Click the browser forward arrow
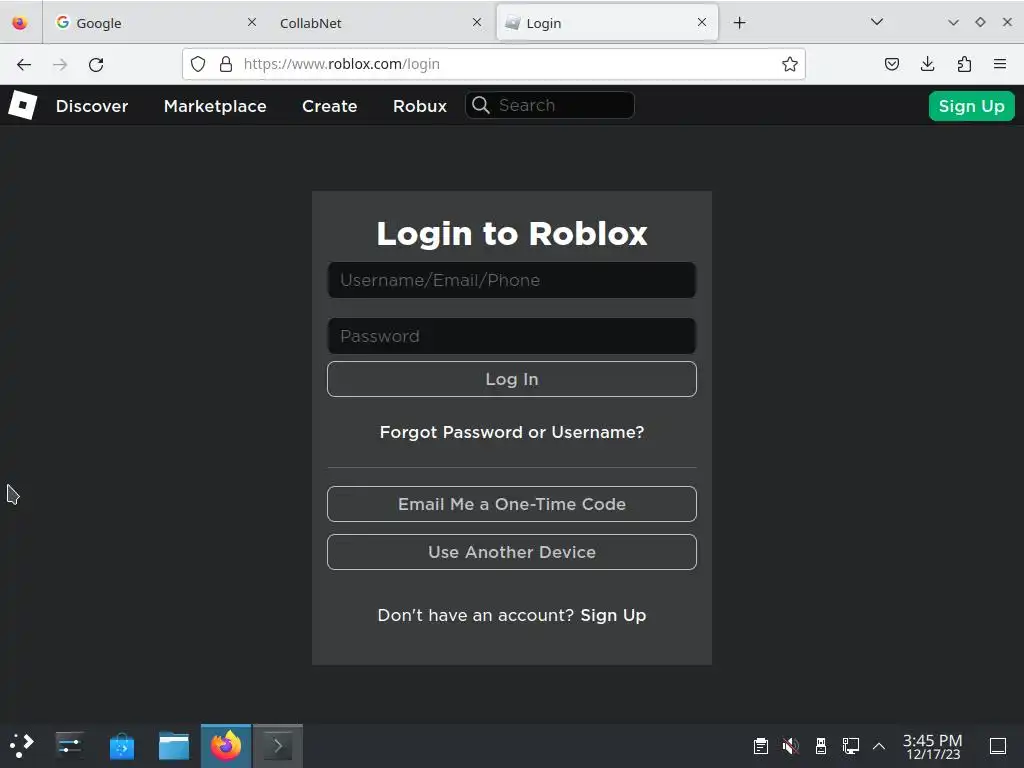1024x768 pixels. tap(60, 64)
